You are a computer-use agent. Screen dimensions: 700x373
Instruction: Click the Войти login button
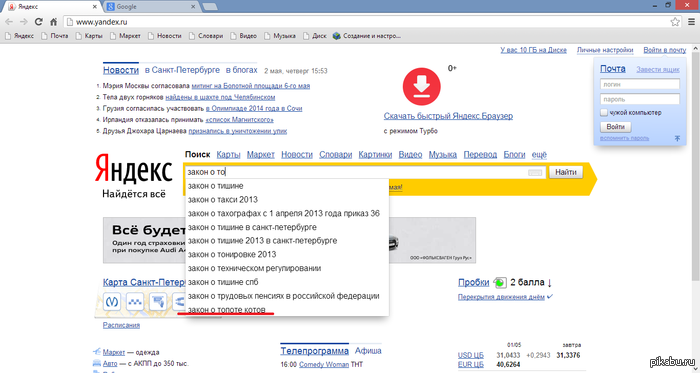[616, 127]
